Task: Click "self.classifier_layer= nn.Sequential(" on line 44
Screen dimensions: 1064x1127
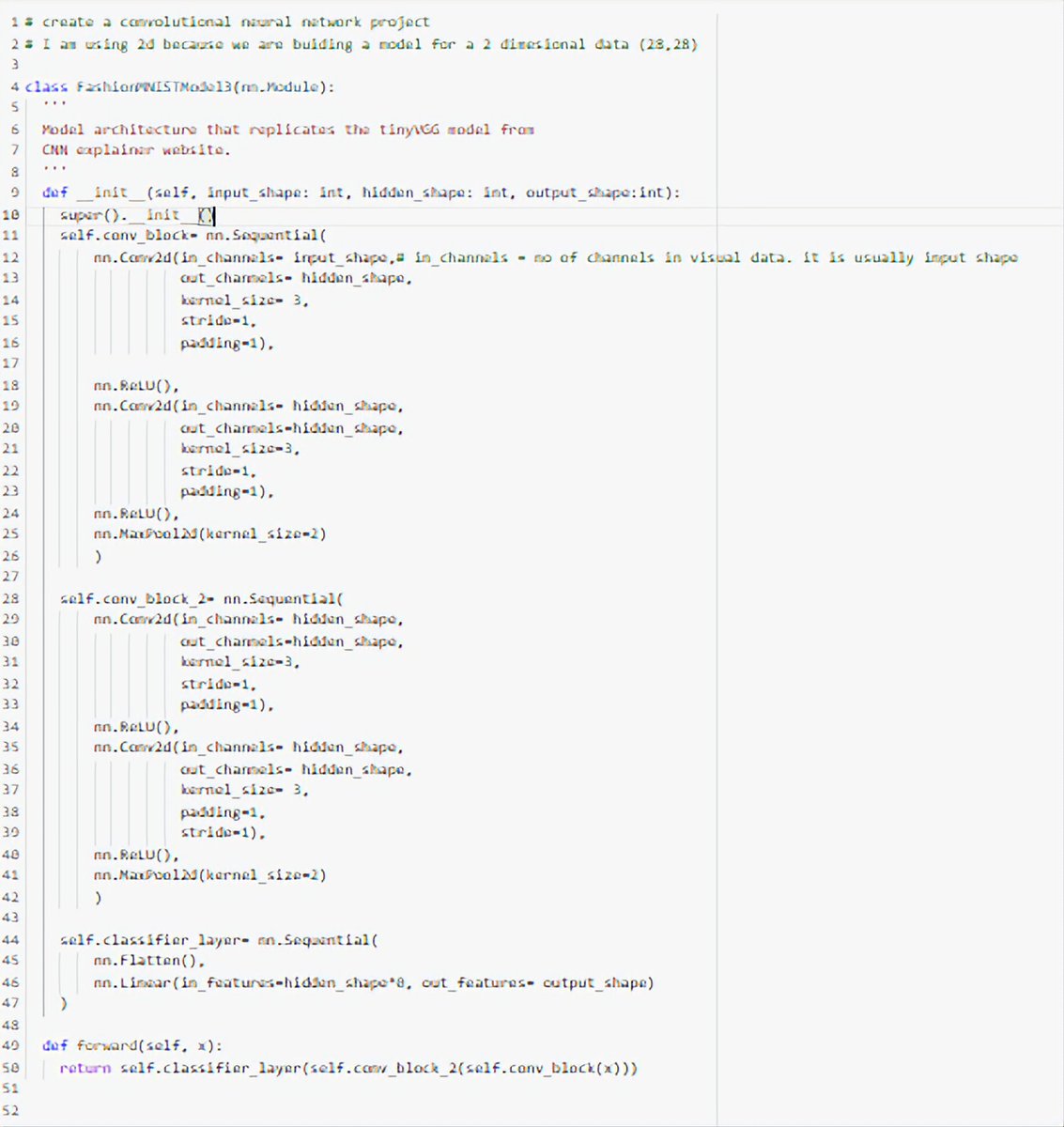Action: coord(219,939)
